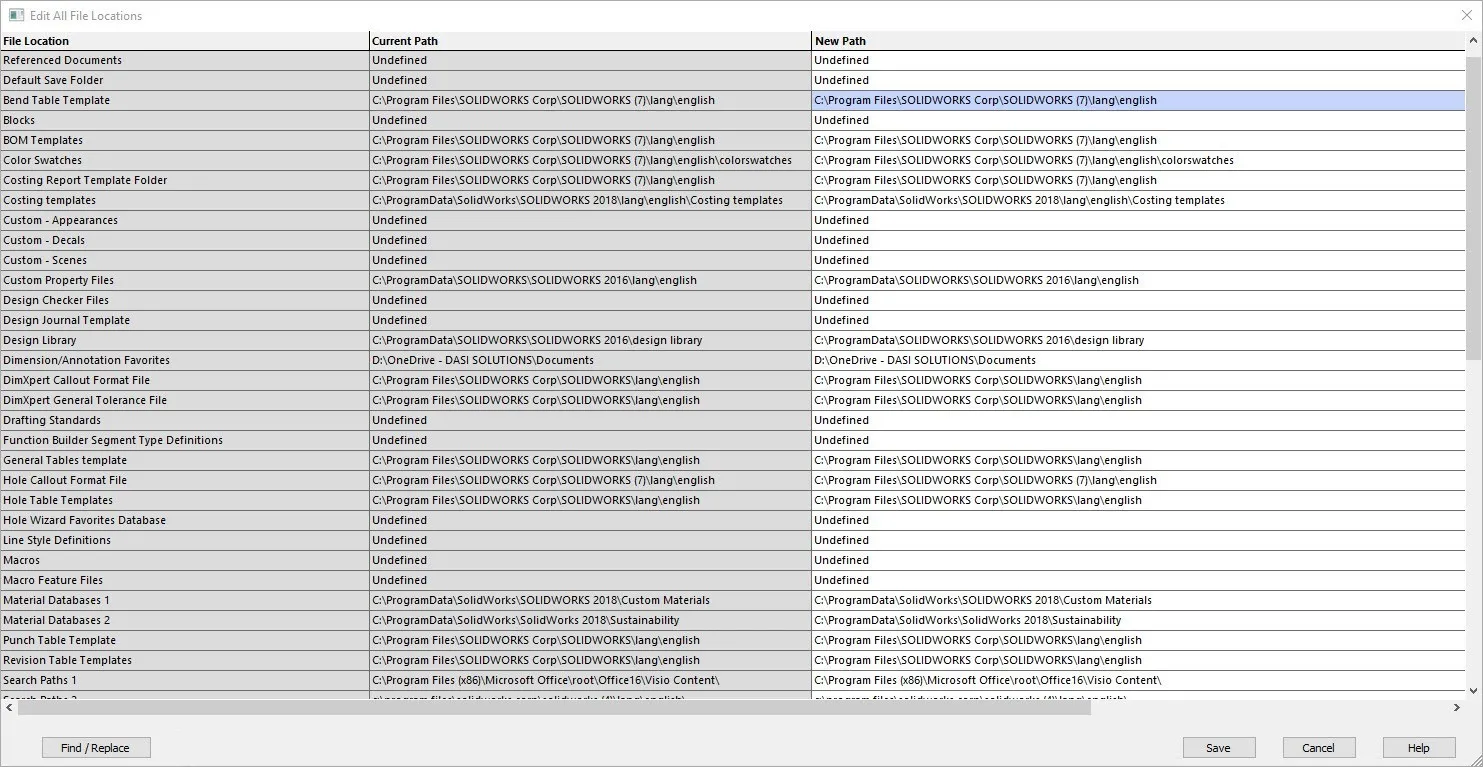Select the General Tables template row label
Viewport: 1483px width, 767px height.
pyautogui.click(x=185, y=460)
